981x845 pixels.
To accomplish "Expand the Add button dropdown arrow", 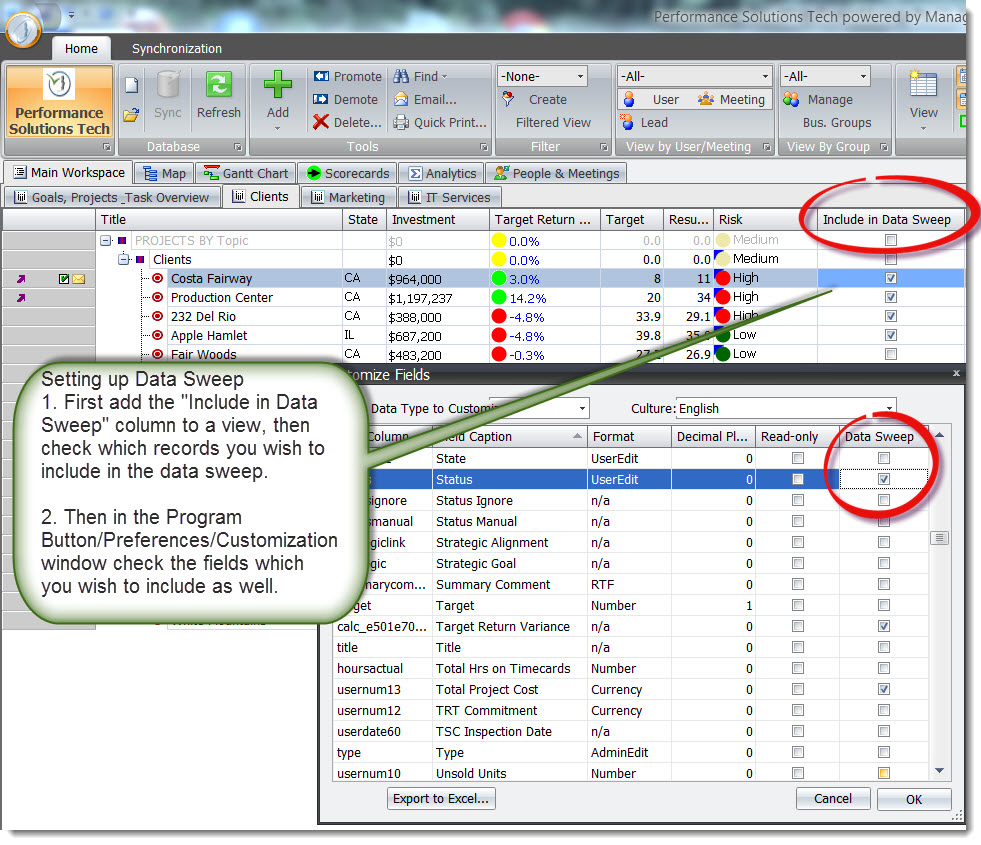I will tap(278, 129).
